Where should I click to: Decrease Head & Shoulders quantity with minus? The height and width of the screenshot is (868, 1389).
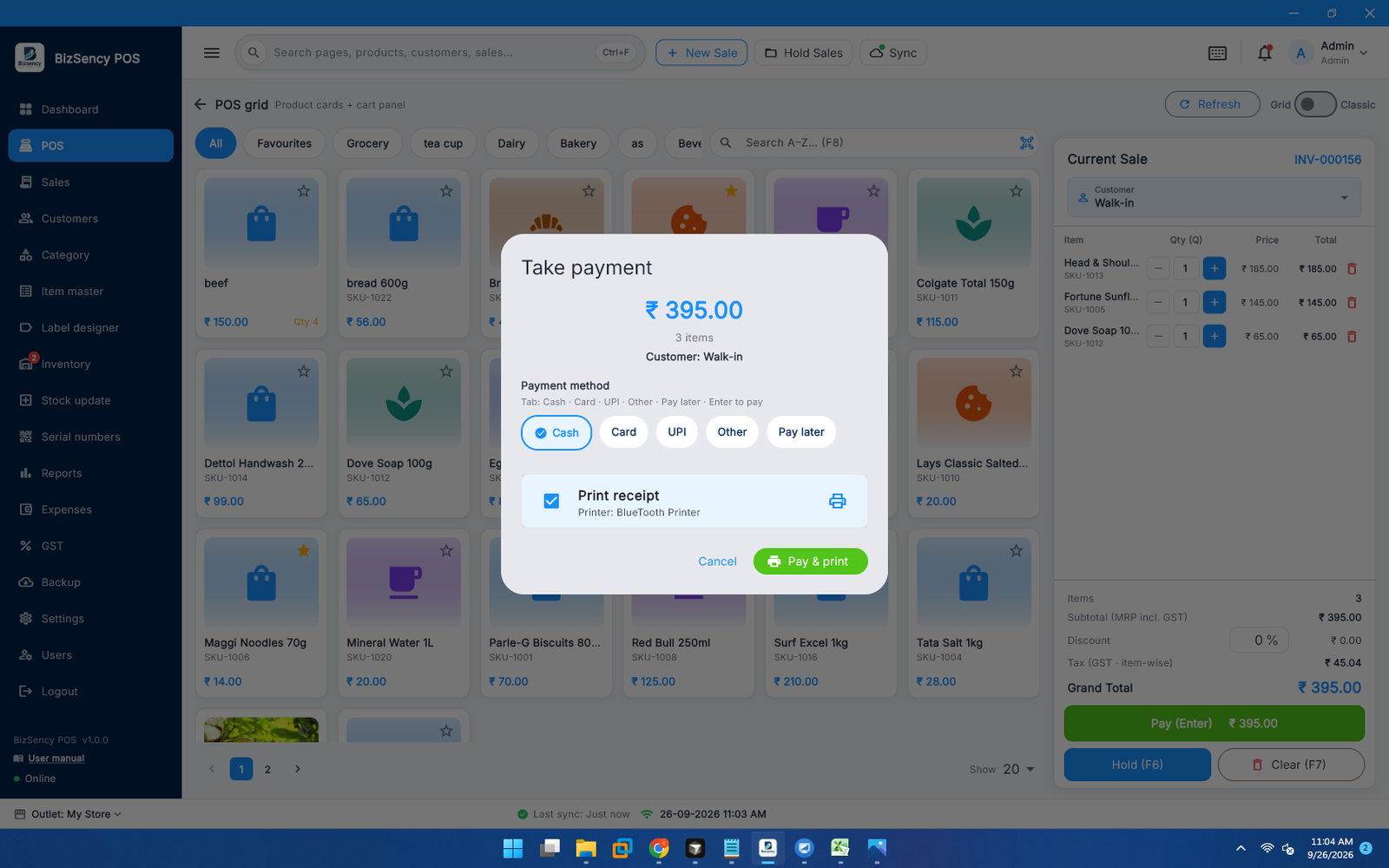tap(1158, 268)
